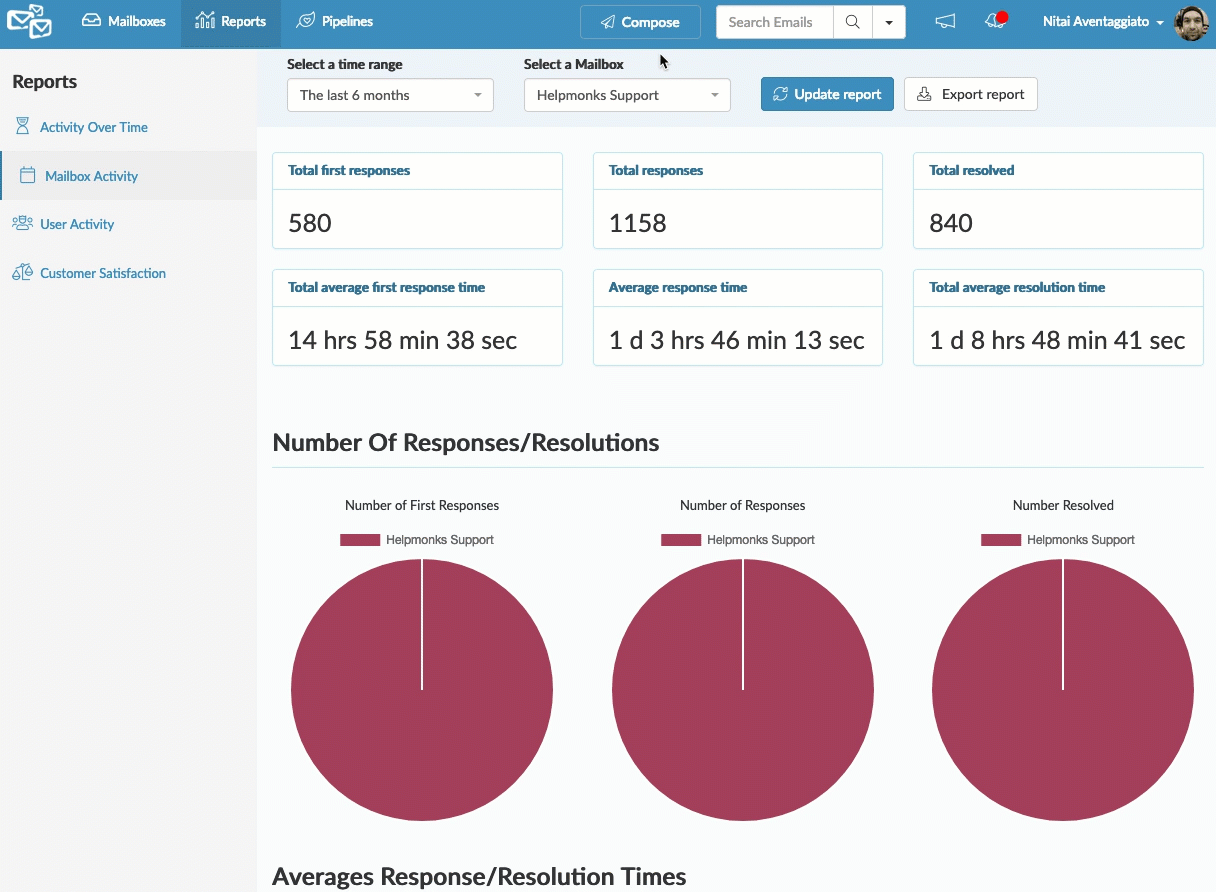Expand the search options caret dropdown

click(x=889, y=22)
